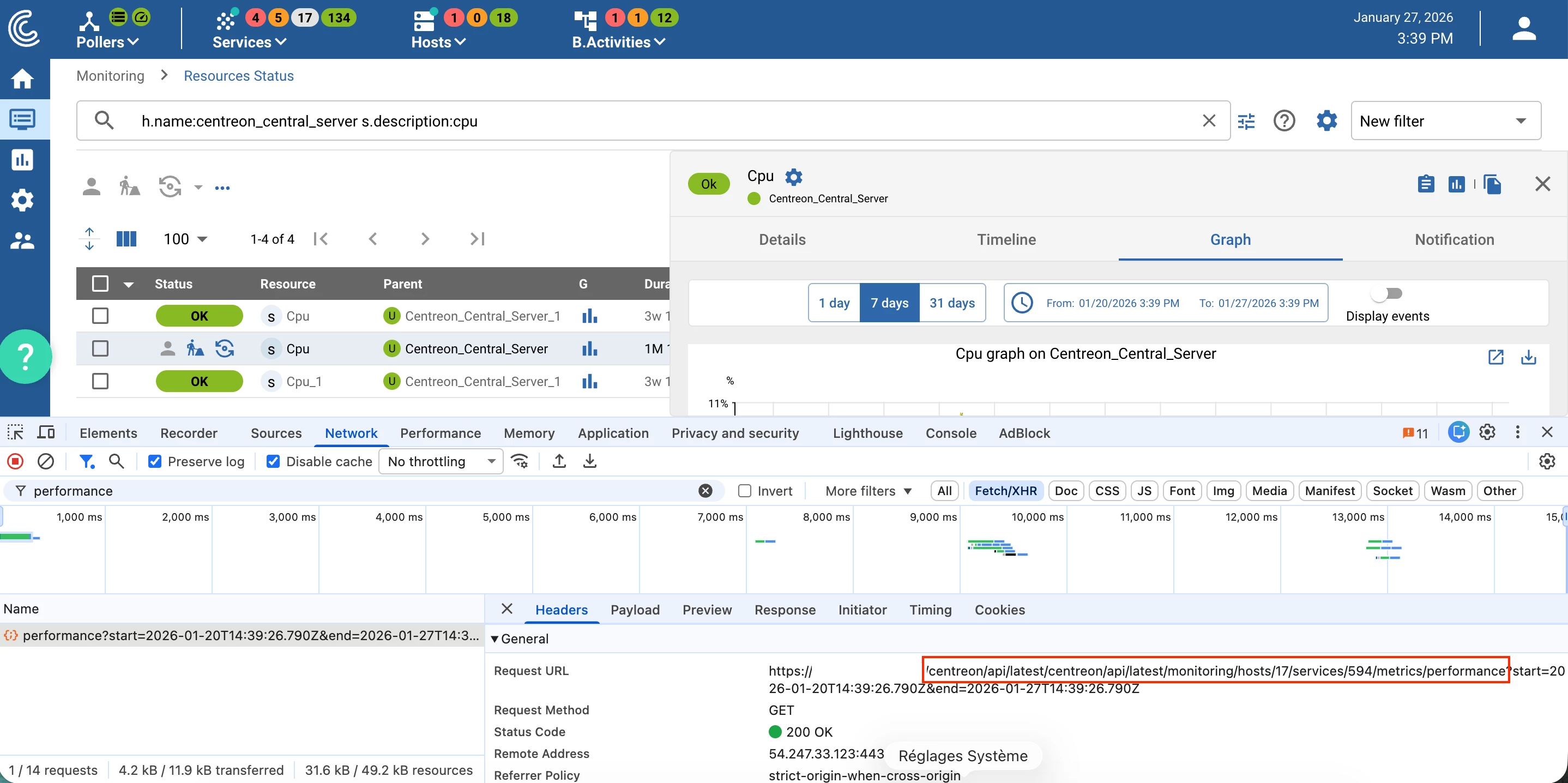Select the 31 days period button
The image size is (1568, 783).
point(951,303)
